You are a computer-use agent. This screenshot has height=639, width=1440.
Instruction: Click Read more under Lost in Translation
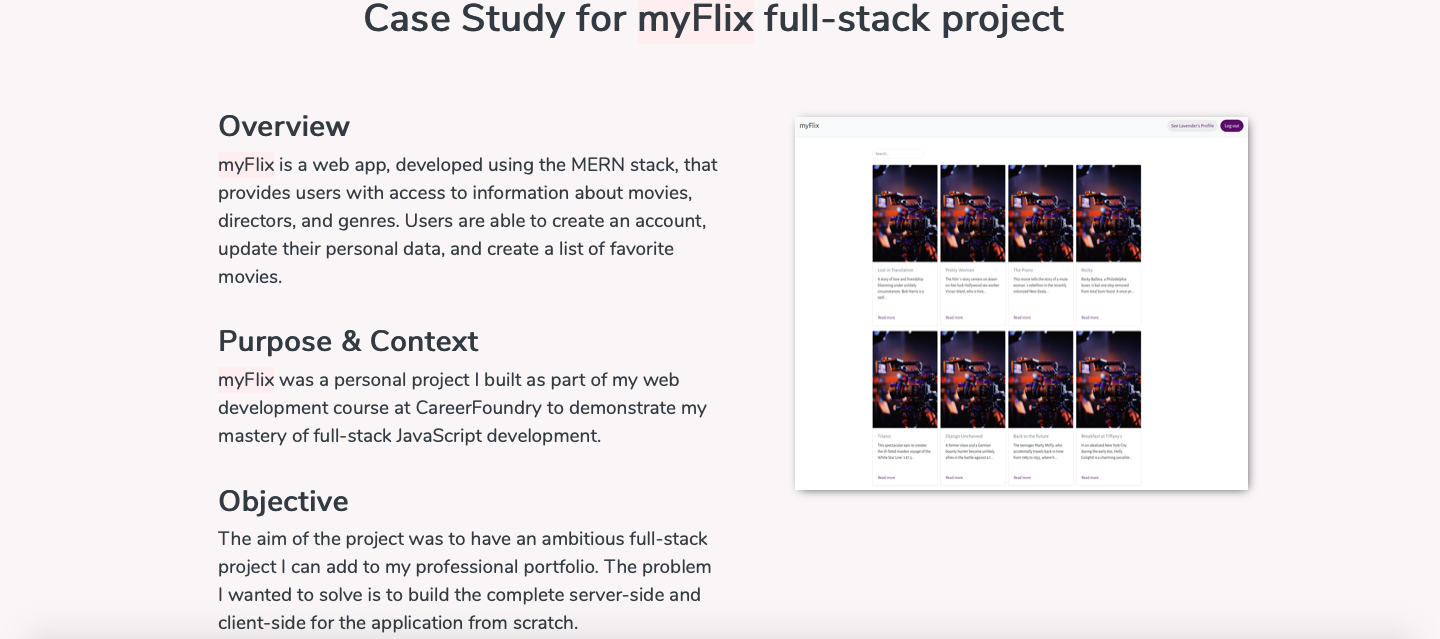(886, 318)
